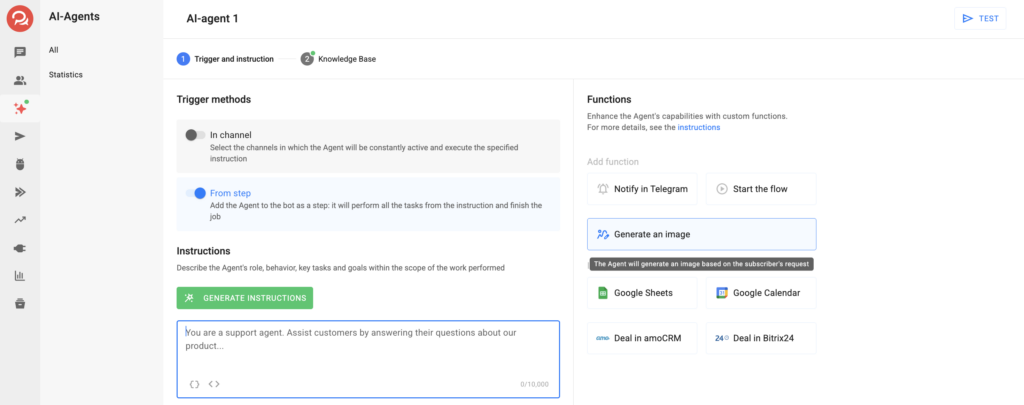Click the AI-agents sparkle icon in sidebar
1024x405 pixels.
point(20,108)
